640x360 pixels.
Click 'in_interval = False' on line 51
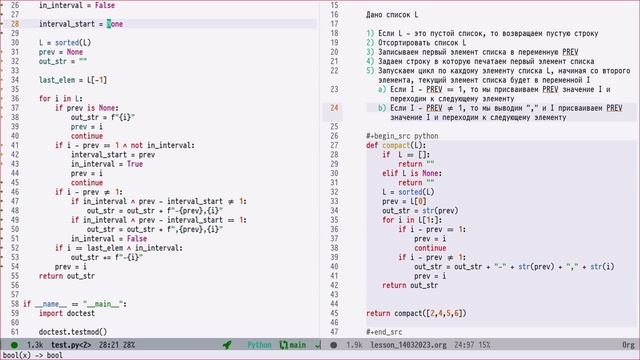pos(109,239)
